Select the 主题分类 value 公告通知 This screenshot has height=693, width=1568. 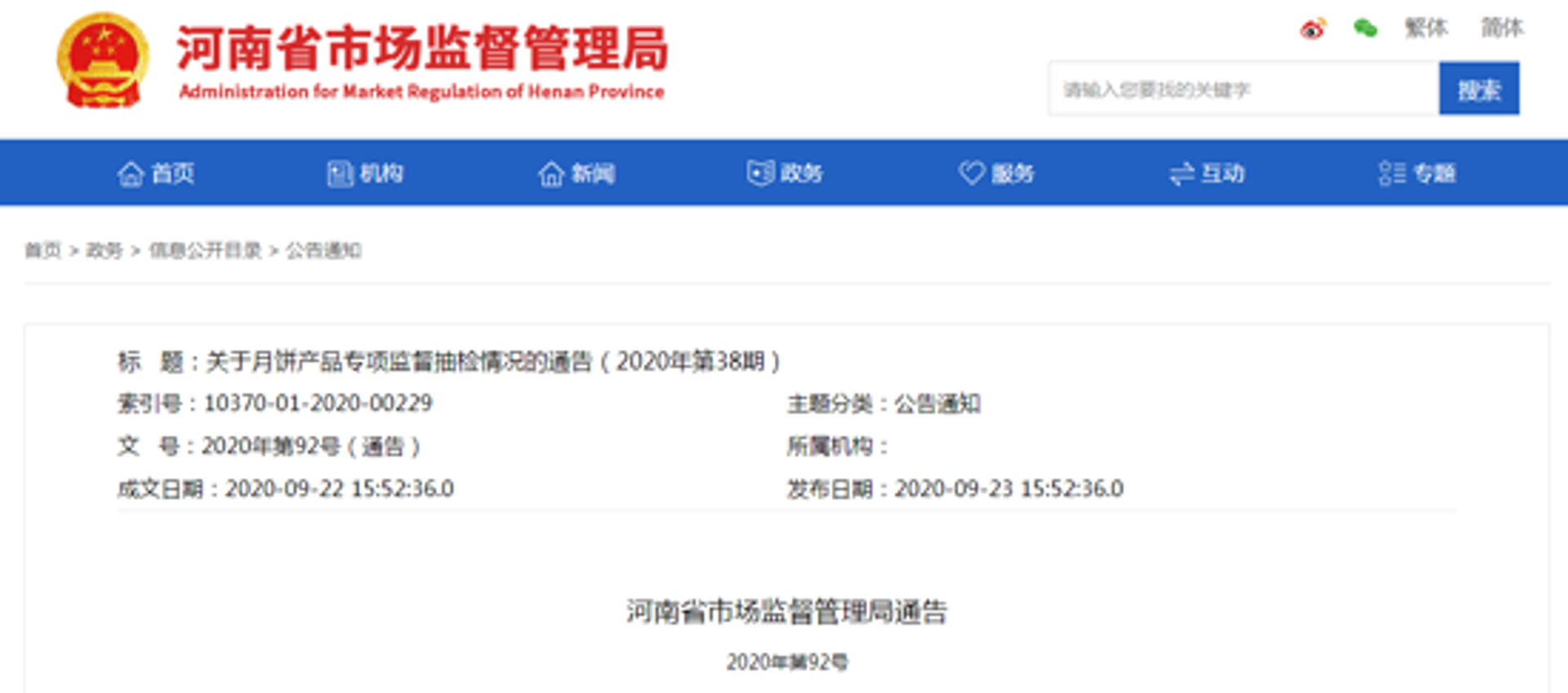(x=938, y=403)
